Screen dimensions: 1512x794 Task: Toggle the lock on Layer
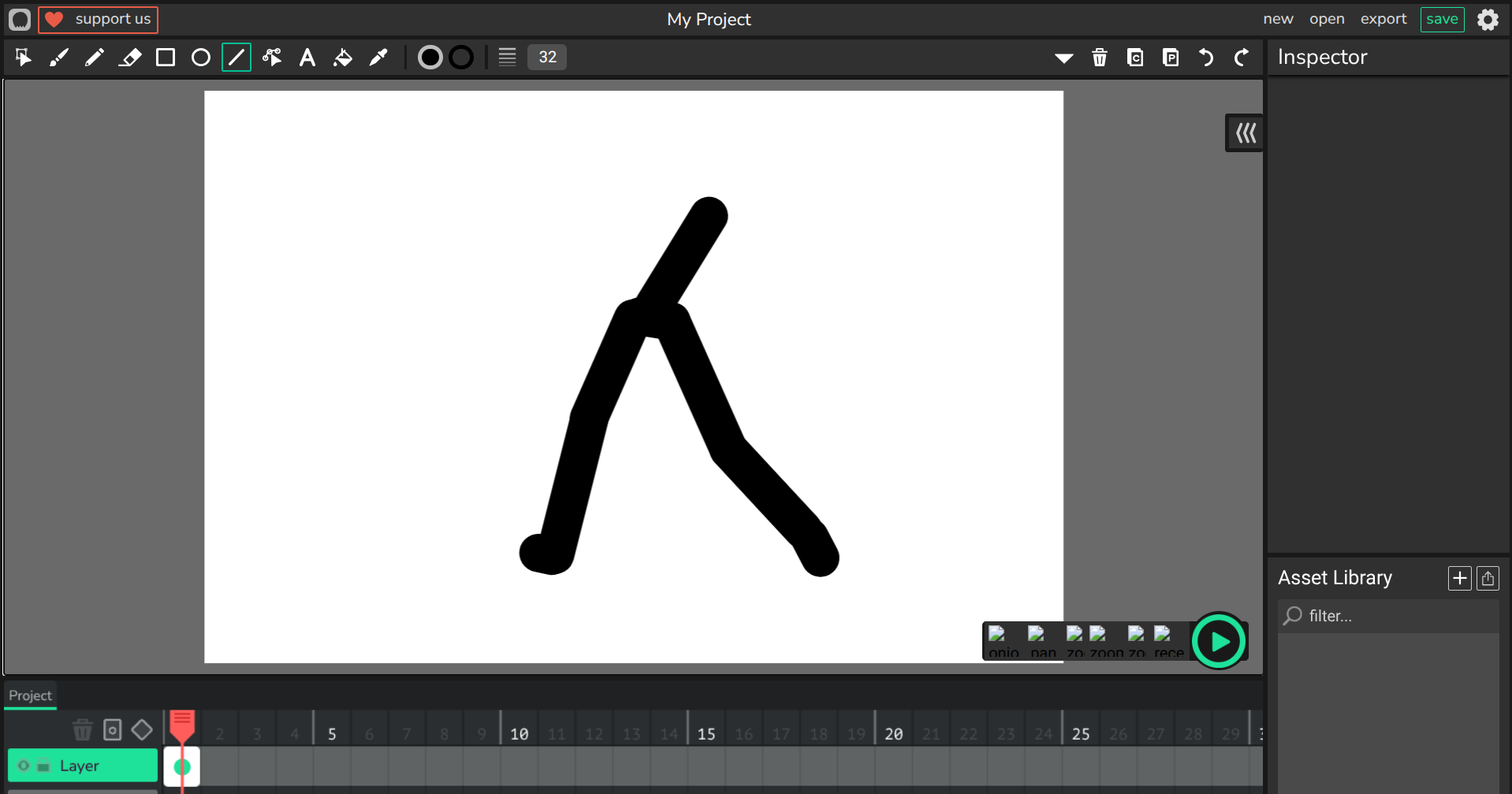click(43, 766)
